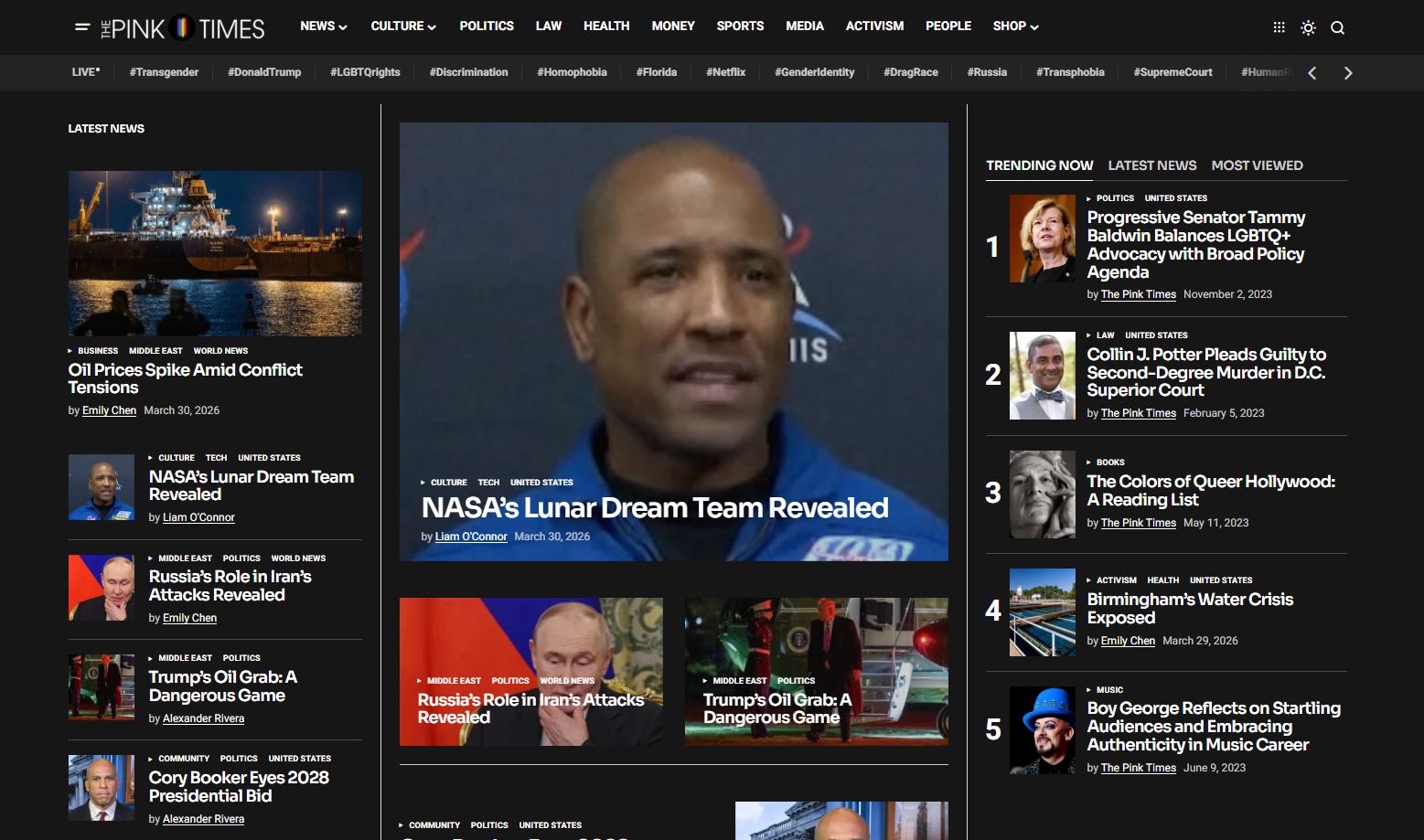Expand the Shop dropdown menu
1424x840 pixels.
point(1015,27)
